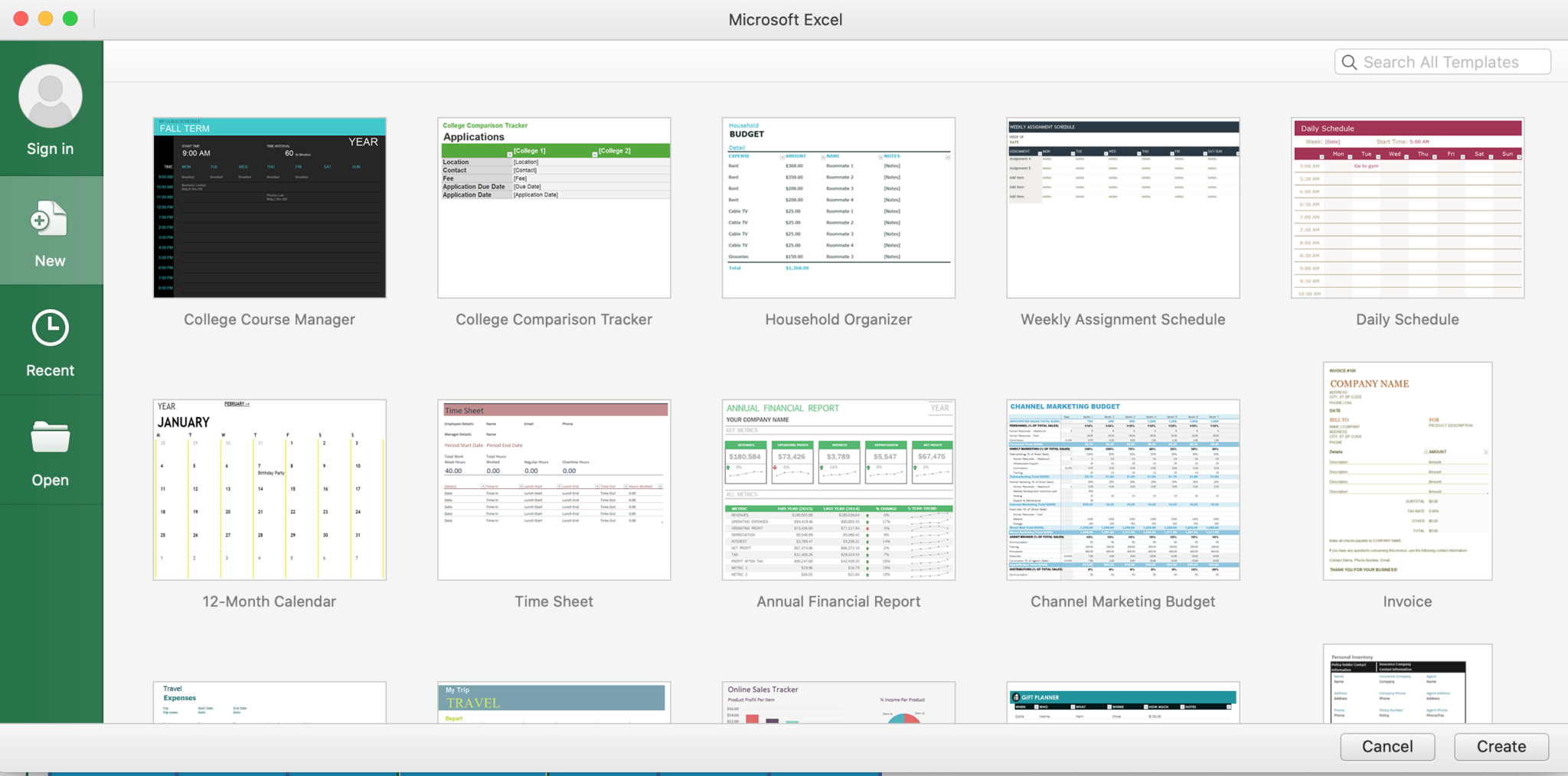This screenshot has height=776, width=1568.
Task: Click into Search All Templates field
Action: click(1442, 62)
